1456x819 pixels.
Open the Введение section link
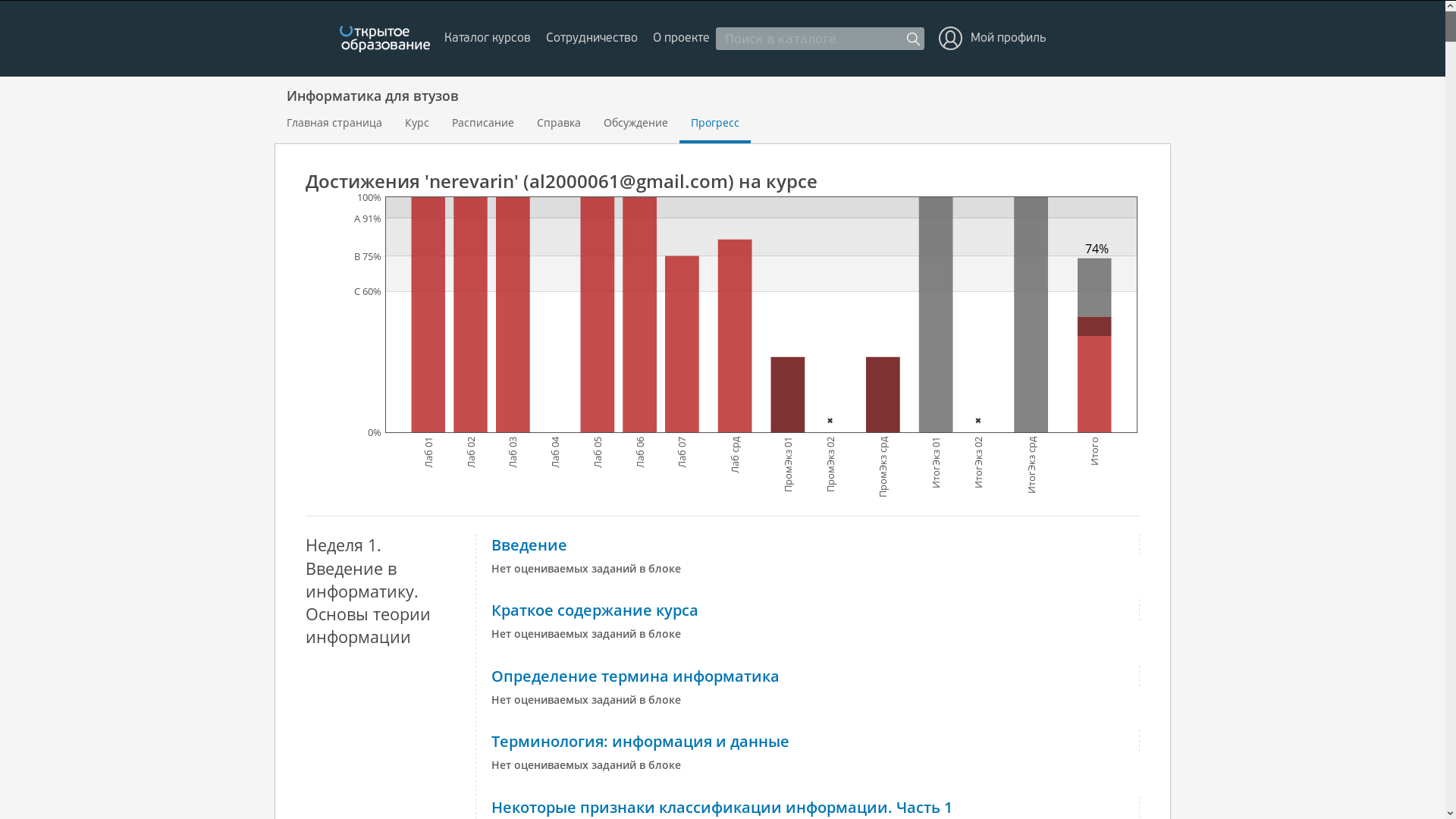pos(529,545)
